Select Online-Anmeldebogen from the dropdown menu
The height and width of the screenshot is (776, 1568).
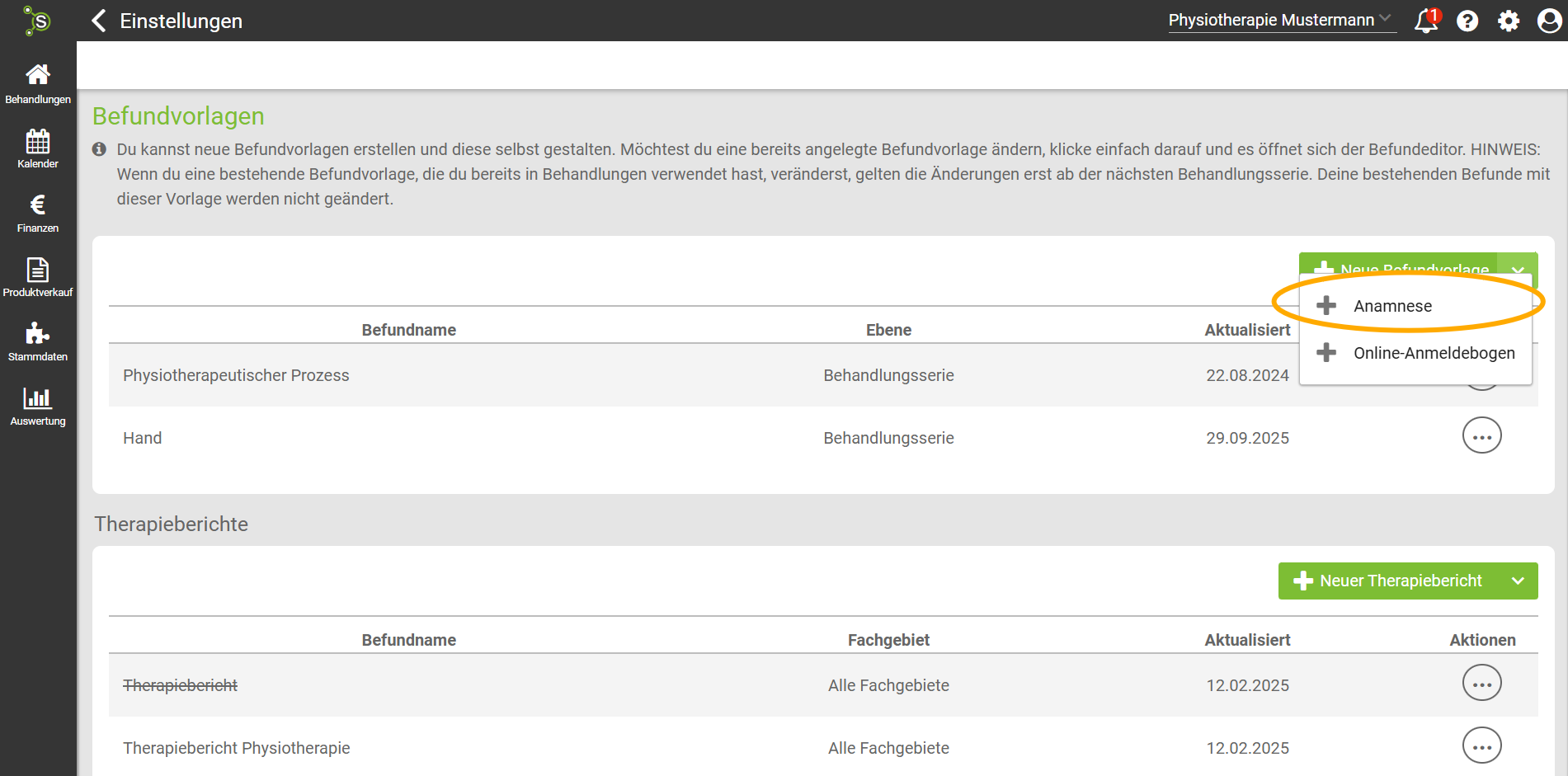click(x=1434, y=353)
